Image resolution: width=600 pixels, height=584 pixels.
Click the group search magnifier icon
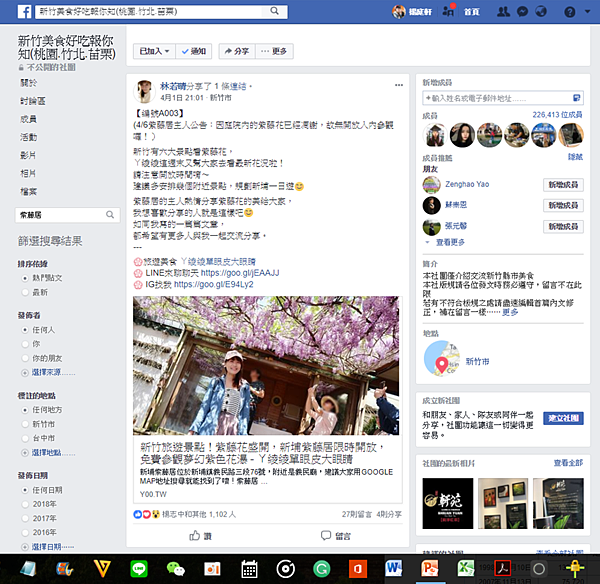click(110, 215)
